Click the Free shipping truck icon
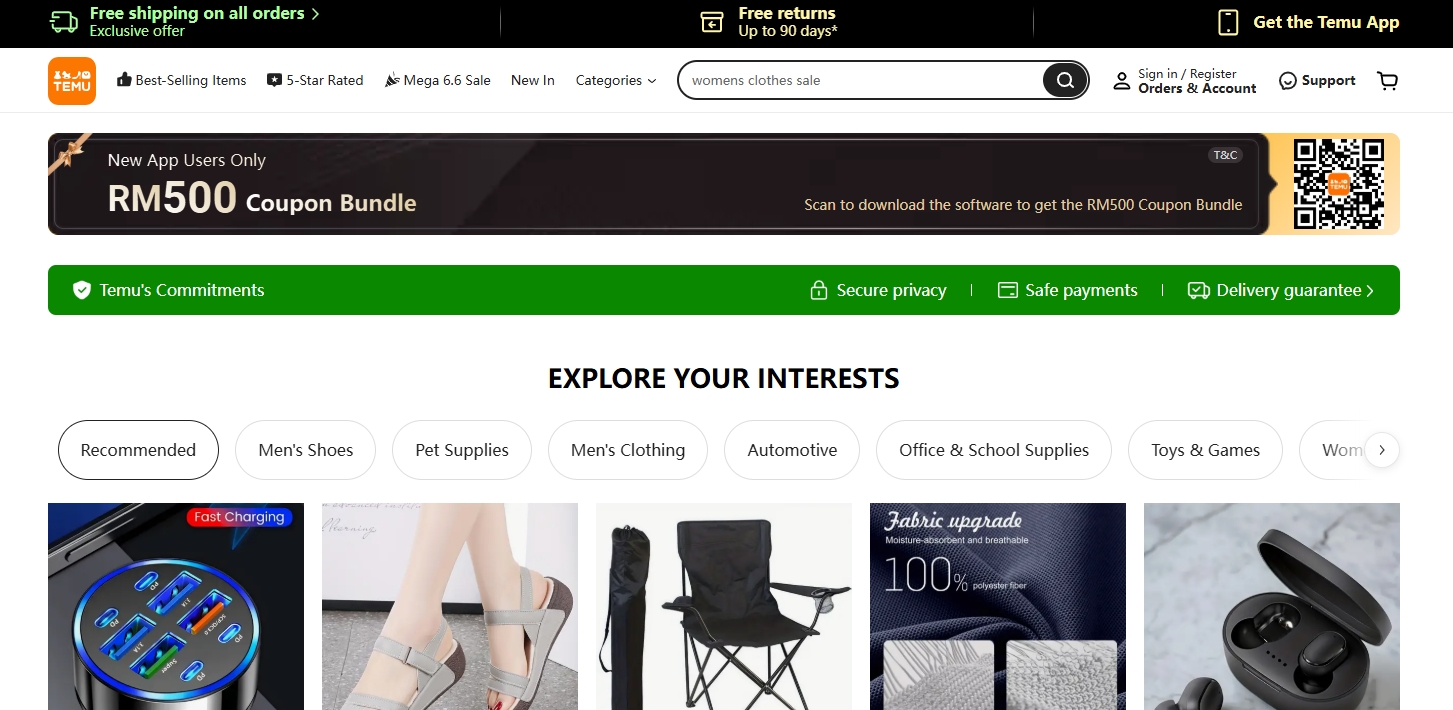The image size is (1453, 710). (x=64, y=22)
